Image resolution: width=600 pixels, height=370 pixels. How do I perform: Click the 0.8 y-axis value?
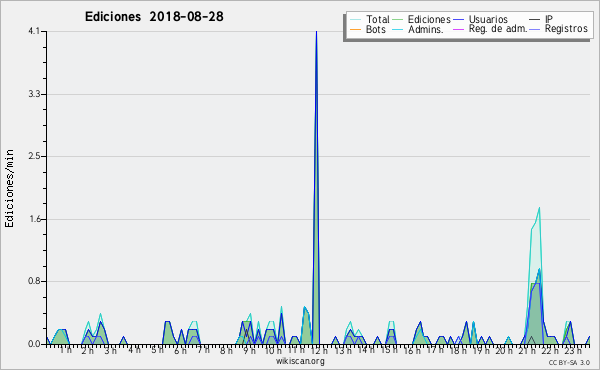34,282
